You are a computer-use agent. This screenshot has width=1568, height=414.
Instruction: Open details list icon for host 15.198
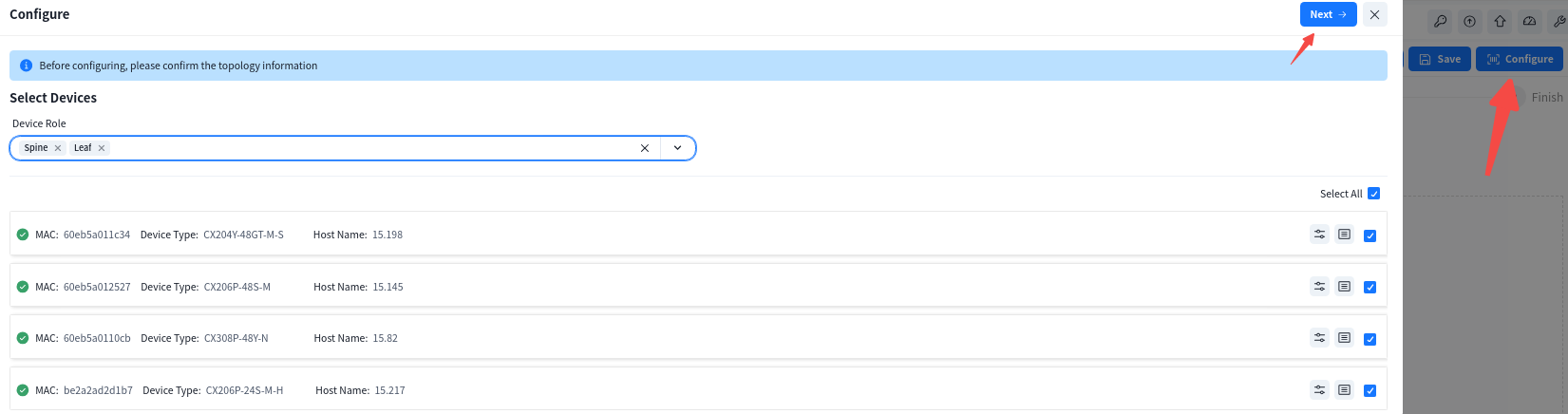(x=1344, y=235)
